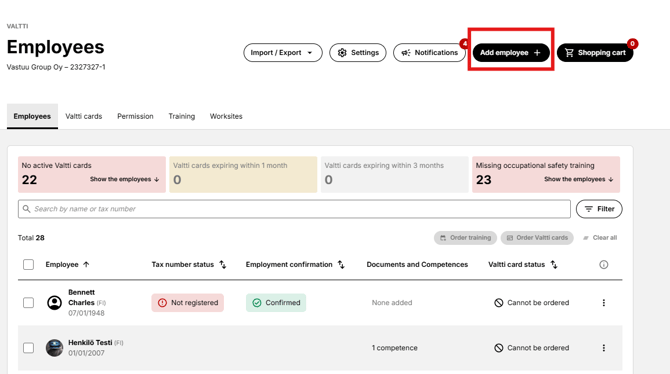
Task: Click 1 competence in Henkilö Testi row
Action: [x=394, y=348]
